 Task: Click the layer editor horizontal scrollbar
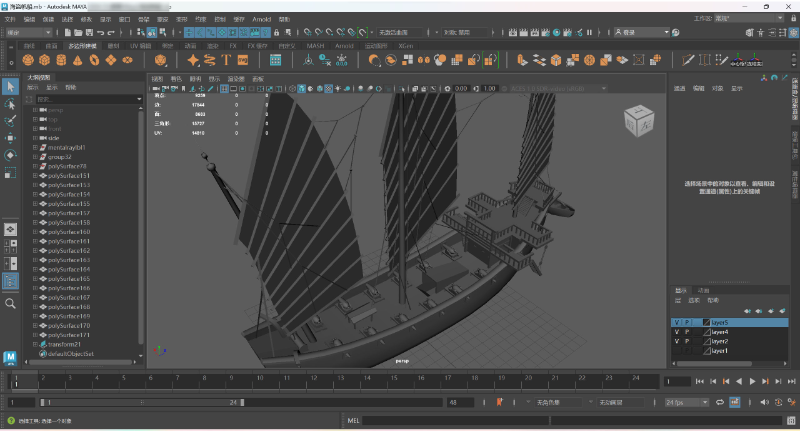(712, 364)
